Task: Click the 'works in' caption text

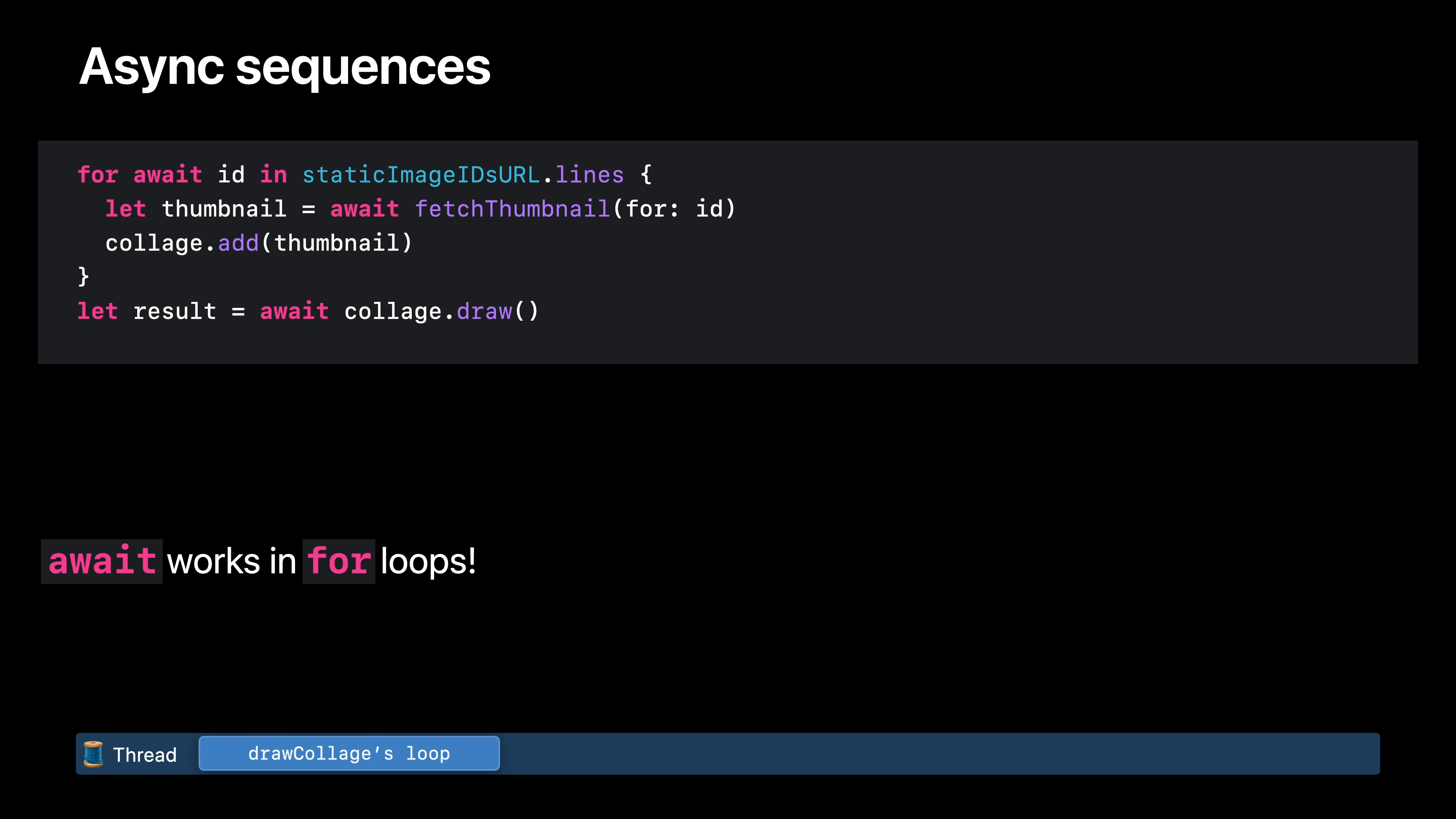Action: (x=232, y=561)
